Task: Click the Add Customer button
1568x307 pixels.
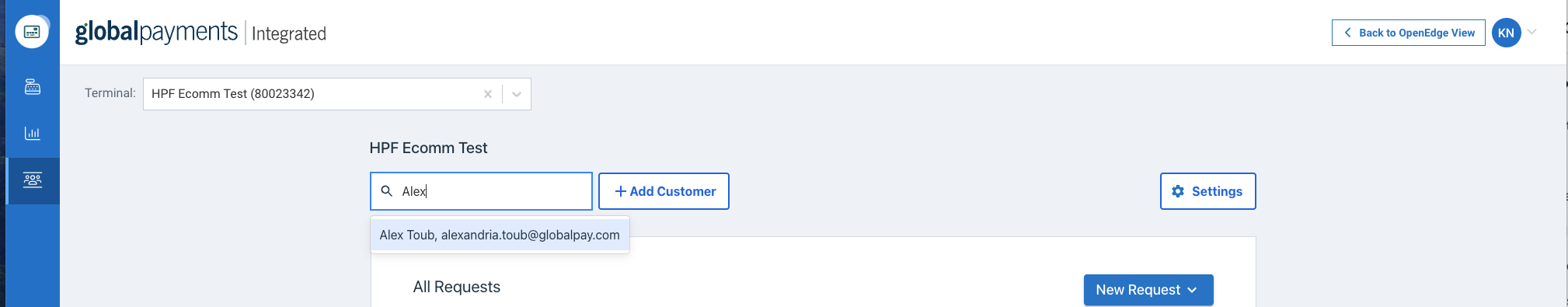Action: [x=664, y=191]
